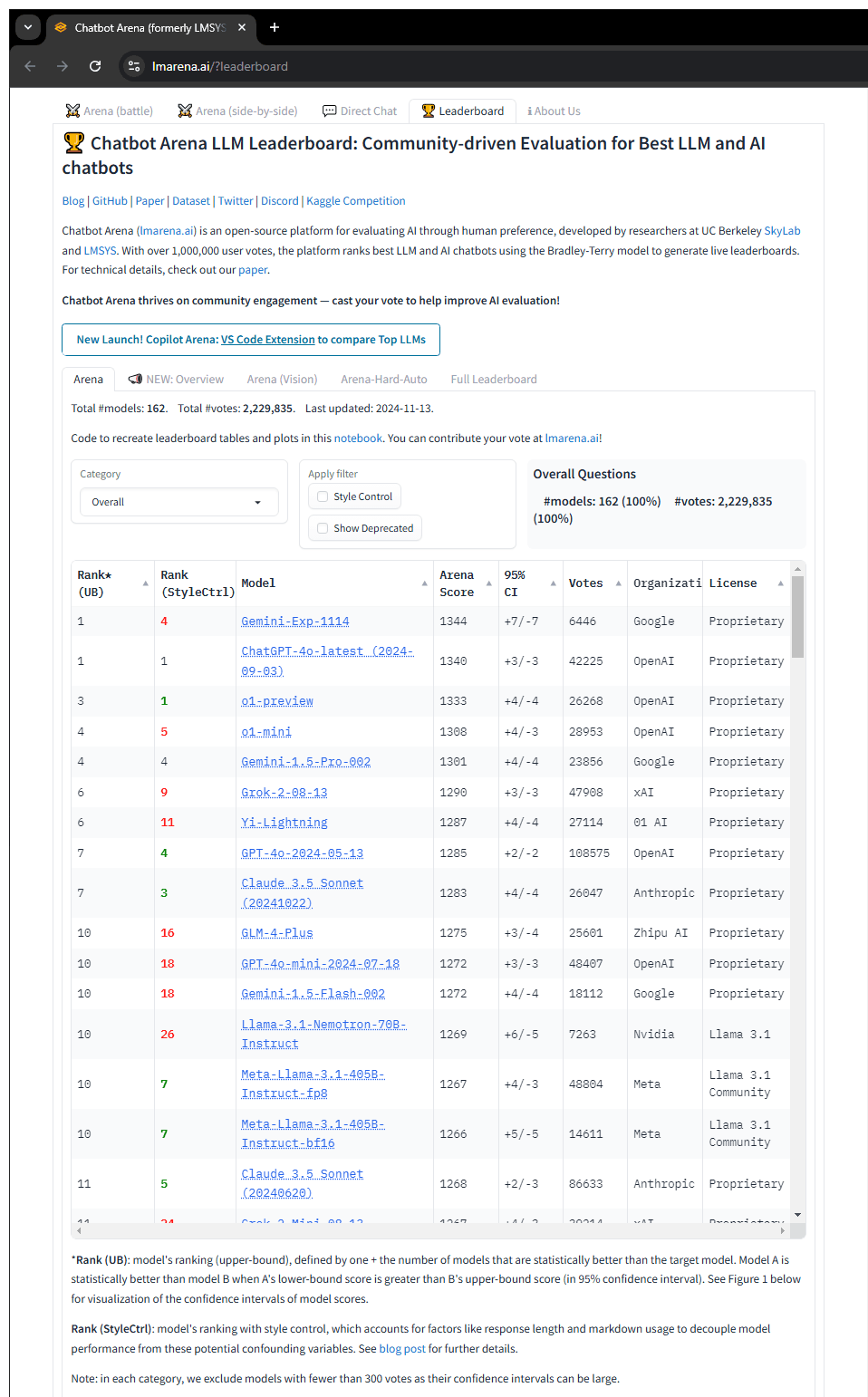Open Claude 3.5 Sonnet (20240620) link
This screenshot has height=1397, width=868.
(x=303, y=1183)
